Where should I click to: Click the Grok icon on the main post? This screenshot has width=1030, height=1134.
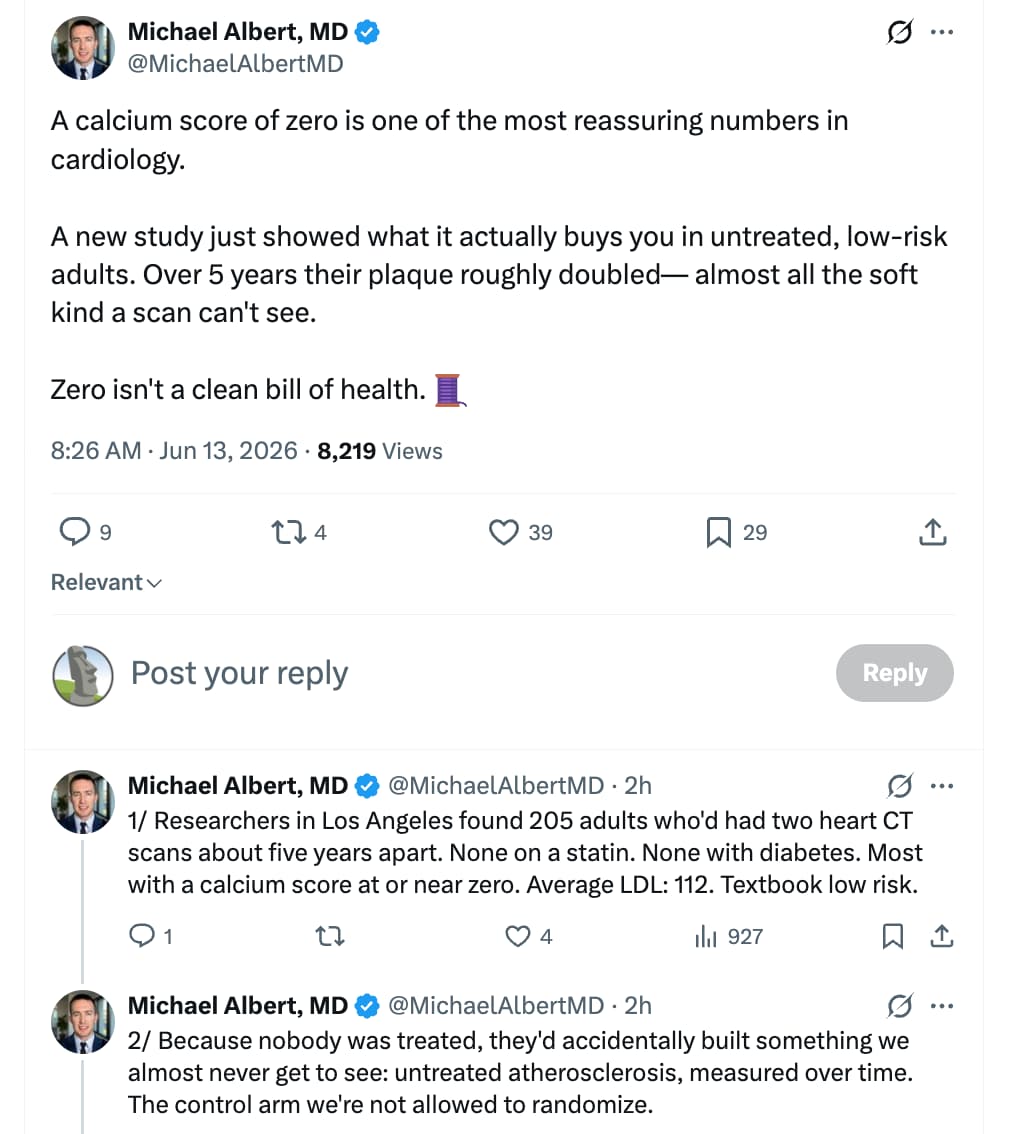[900, 32]
